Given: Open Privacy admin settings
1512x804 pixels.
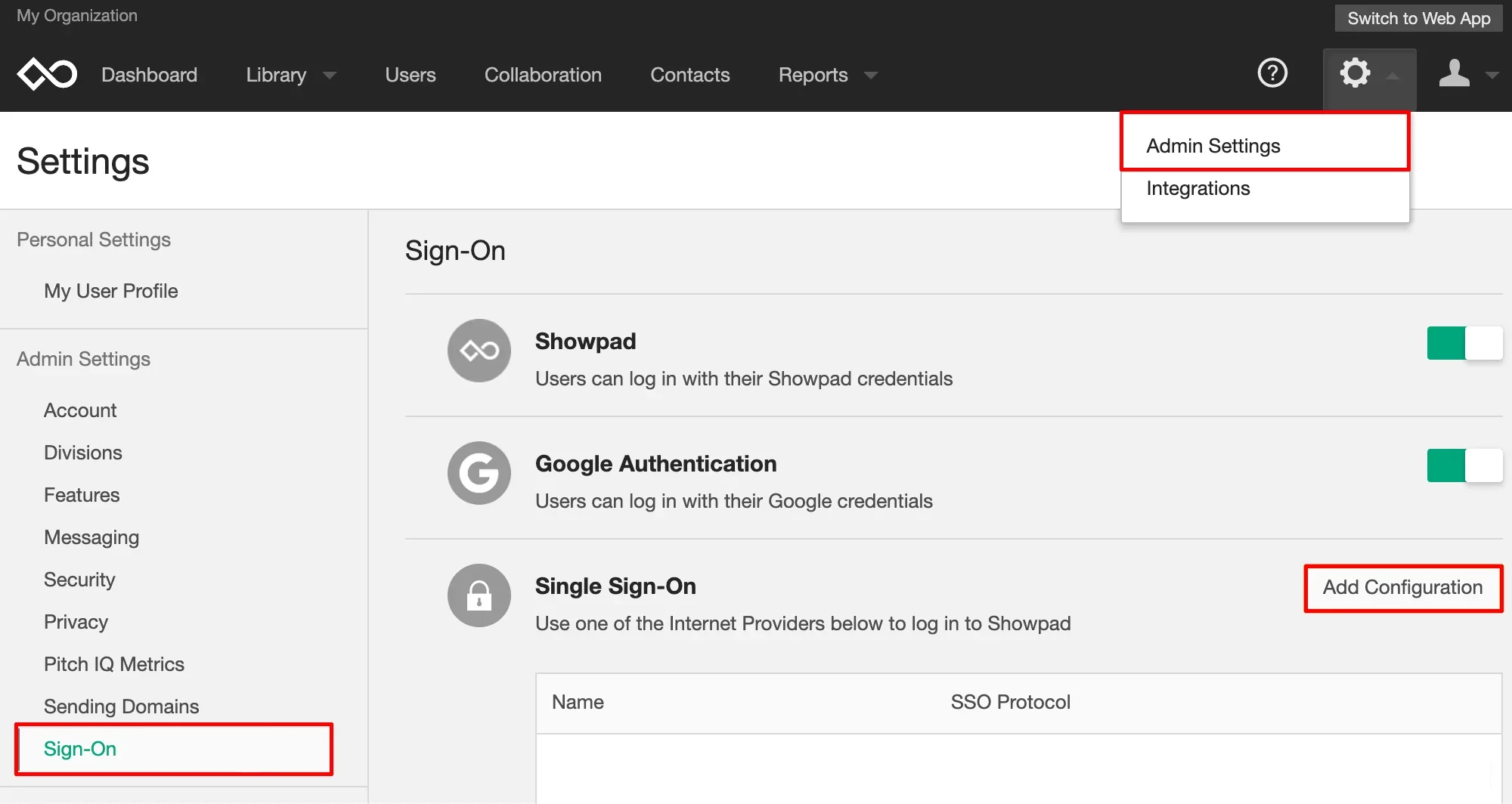Looking at the screenshot, I should pos(76,622).
